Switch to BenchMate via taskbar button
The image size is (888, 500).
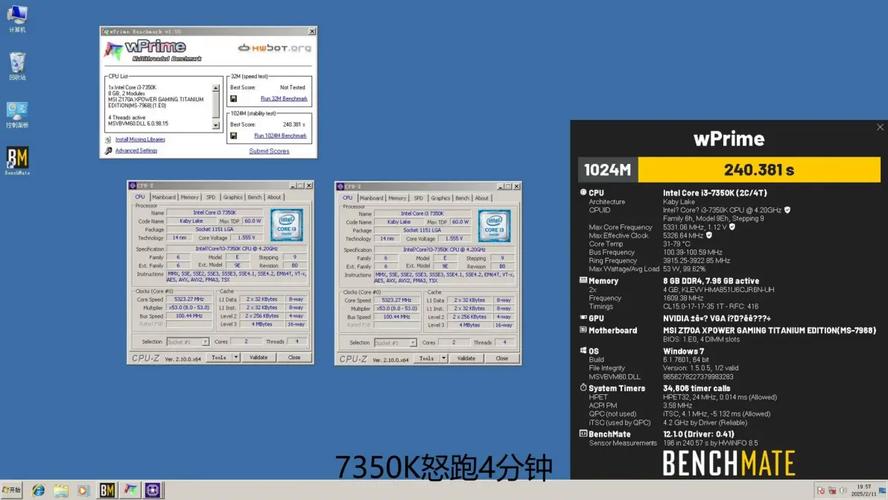coord(107,490)
